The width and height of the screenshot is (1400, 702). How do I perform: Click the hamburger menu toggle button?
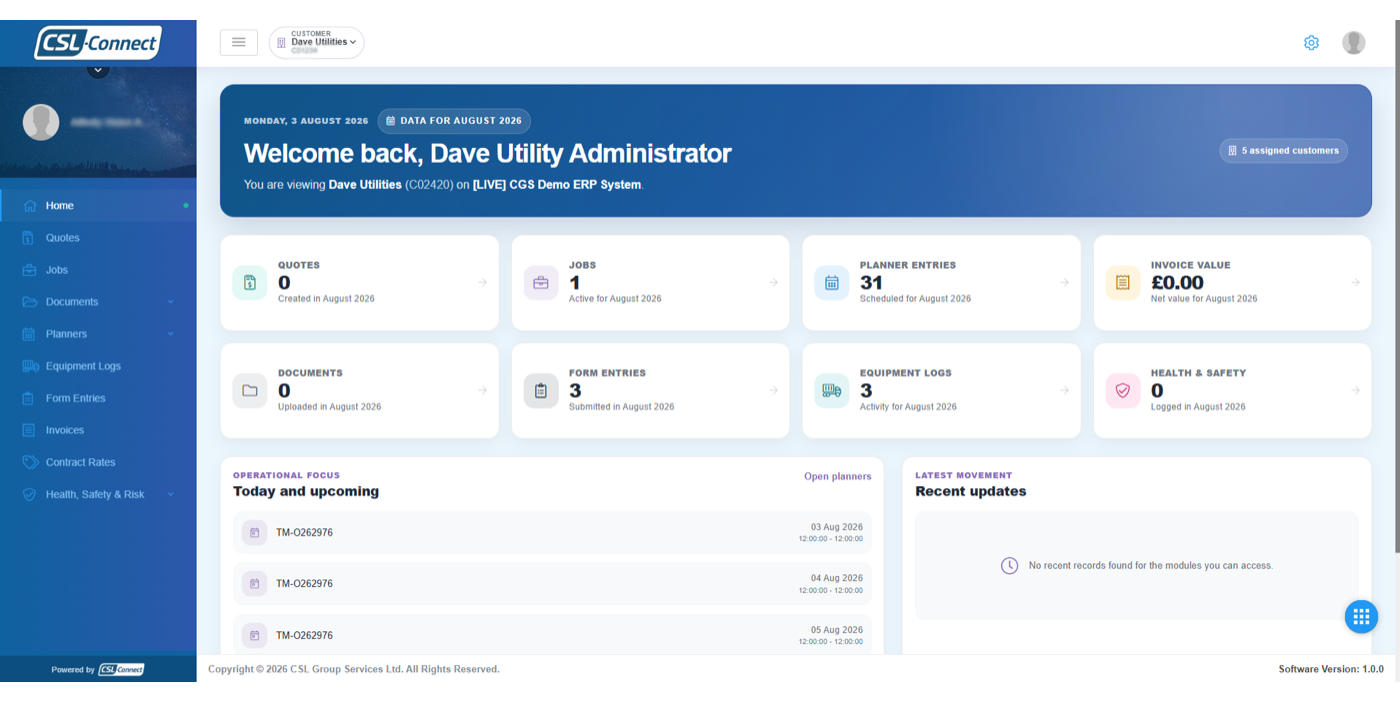[239, 42]
